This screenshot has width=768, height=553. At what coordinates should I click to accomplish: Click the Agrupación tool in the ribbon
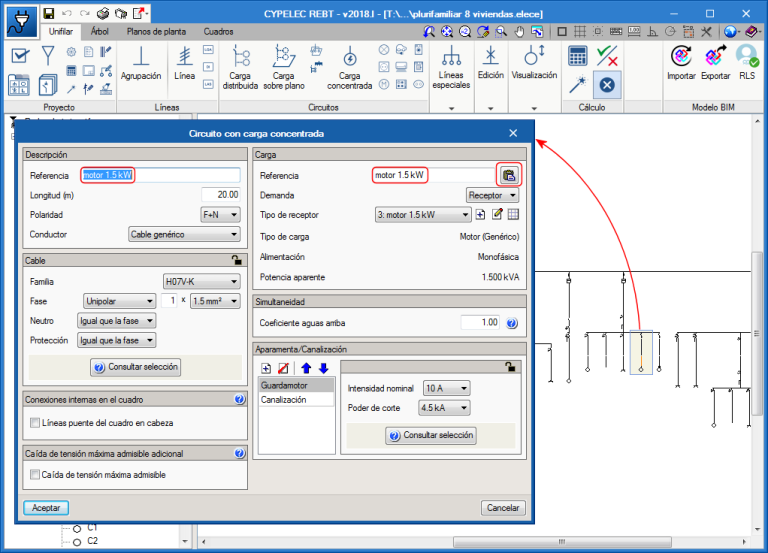(x=141, y=62)
